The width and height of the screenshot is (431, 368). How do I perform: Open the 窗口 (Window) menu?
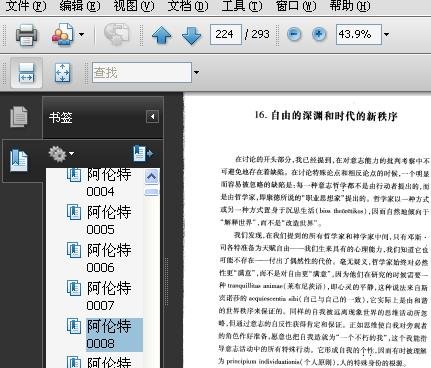click(296, 6)
